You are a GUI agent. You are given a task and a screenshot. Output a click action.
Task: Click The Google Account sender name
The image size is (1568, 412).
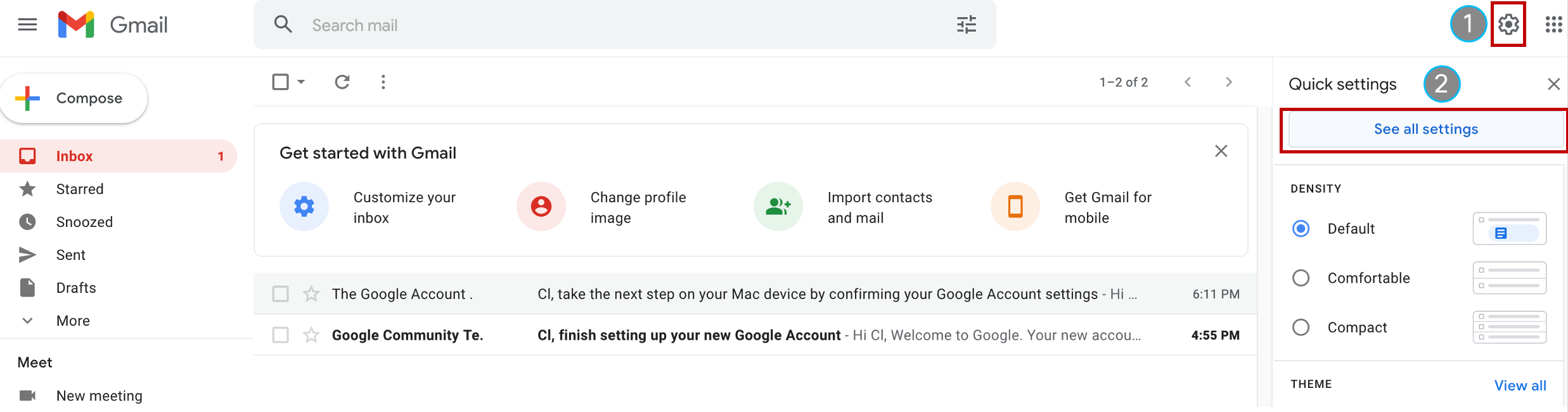click(402, 294)
